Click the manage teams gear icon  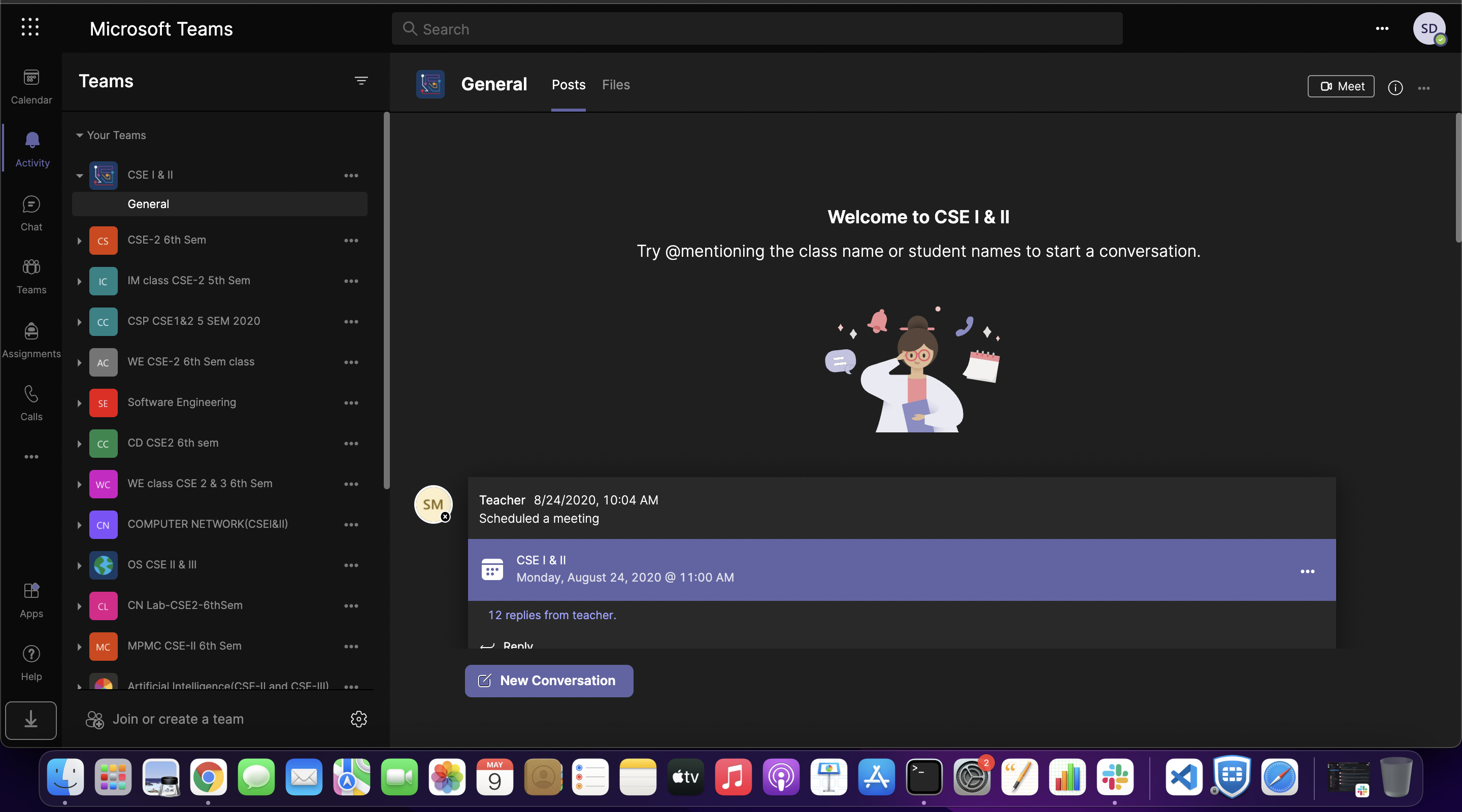[359, 719]
